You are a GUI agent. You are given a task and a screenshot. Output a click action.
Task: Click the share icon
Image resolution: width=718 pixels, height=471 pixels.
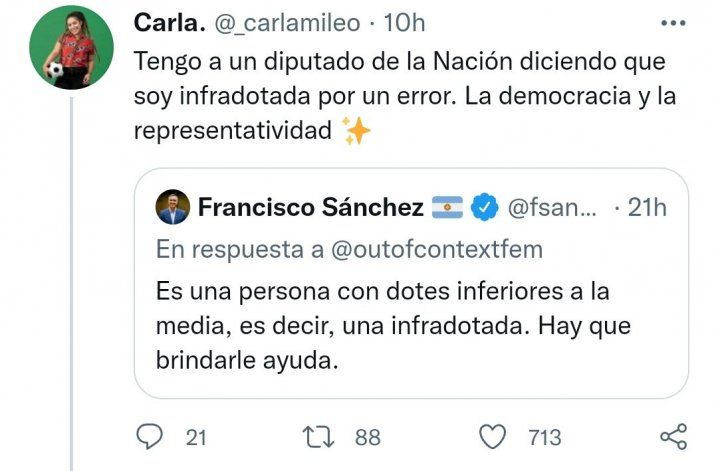675,437
